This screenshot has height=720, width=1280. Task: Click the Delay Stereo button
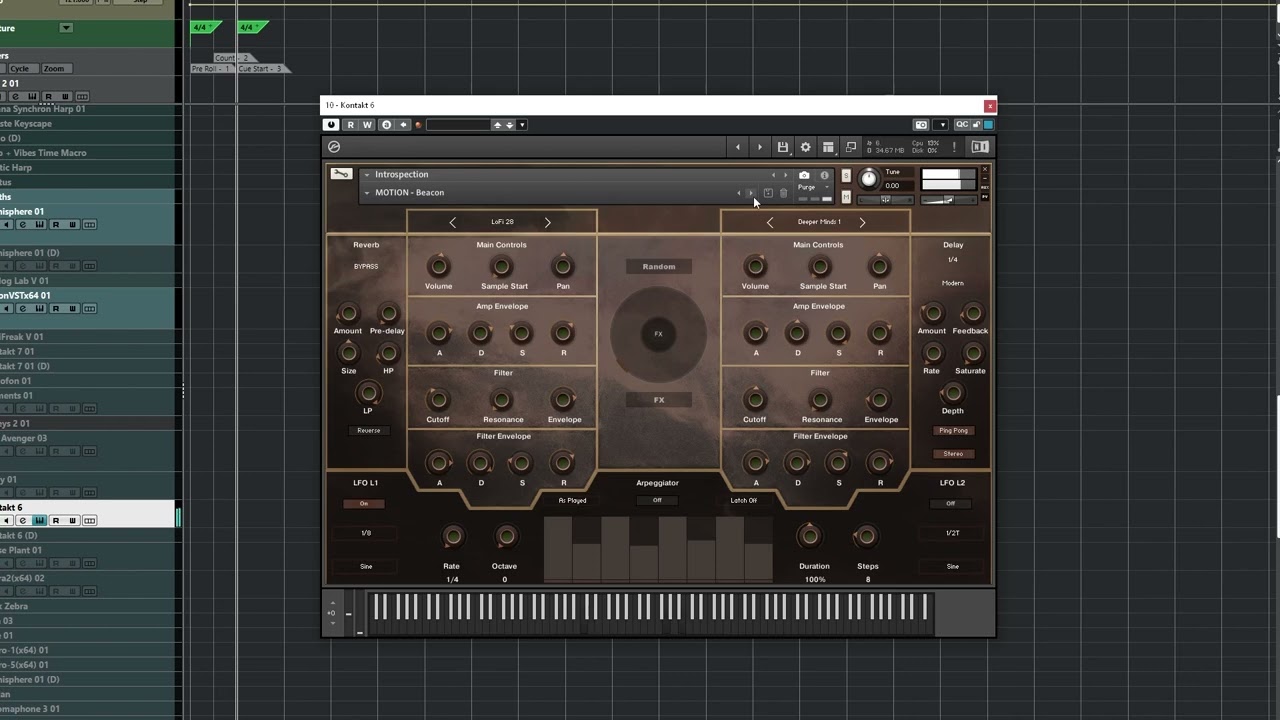pyautogui.click(x=953, y=454)
